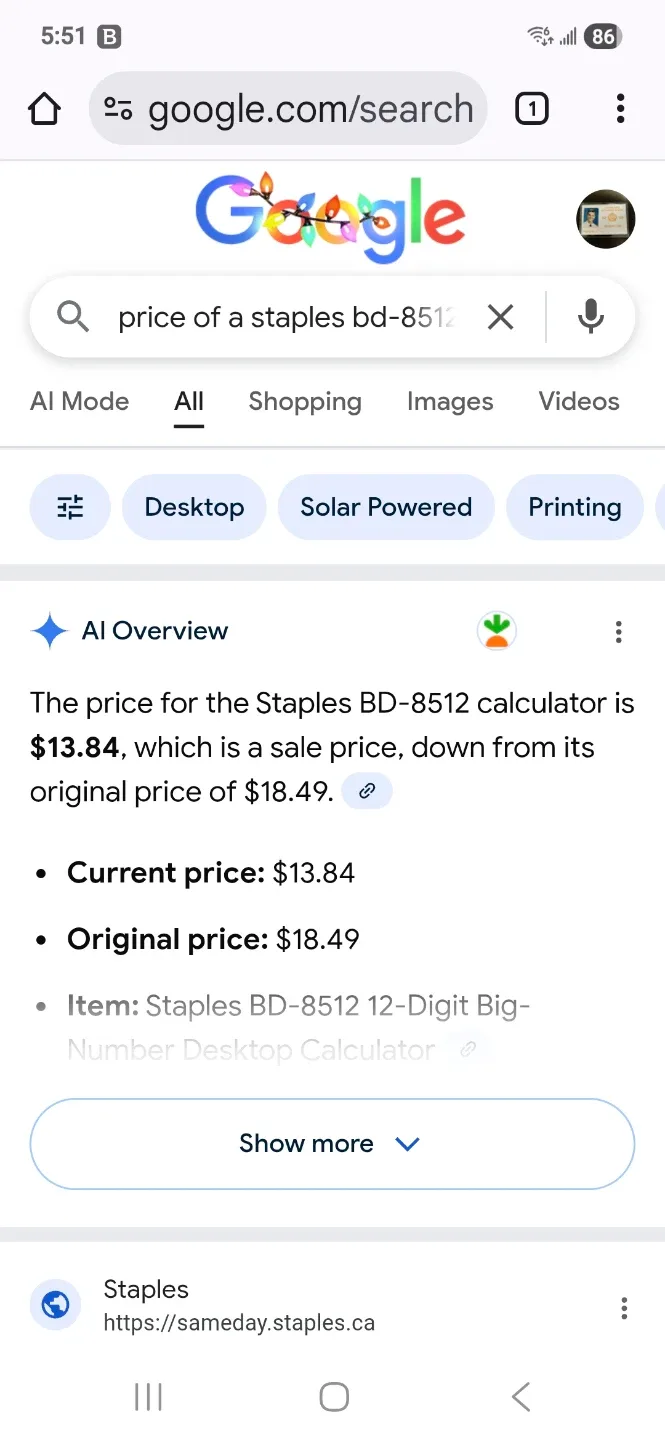Tap your Google account profile picture
The width and height of the screenshot is (665, 1440).
pos(605,219)
